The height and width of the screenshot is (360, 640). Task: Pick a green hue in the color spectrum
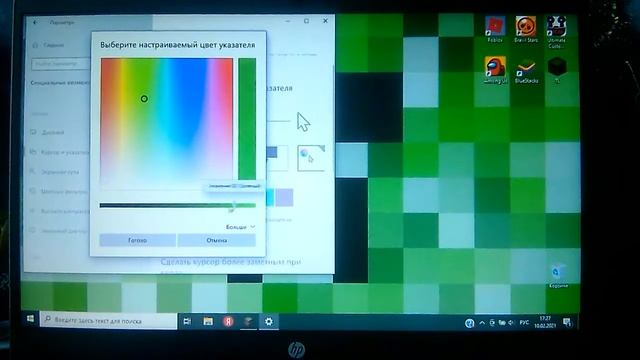(x=144, y=99)
